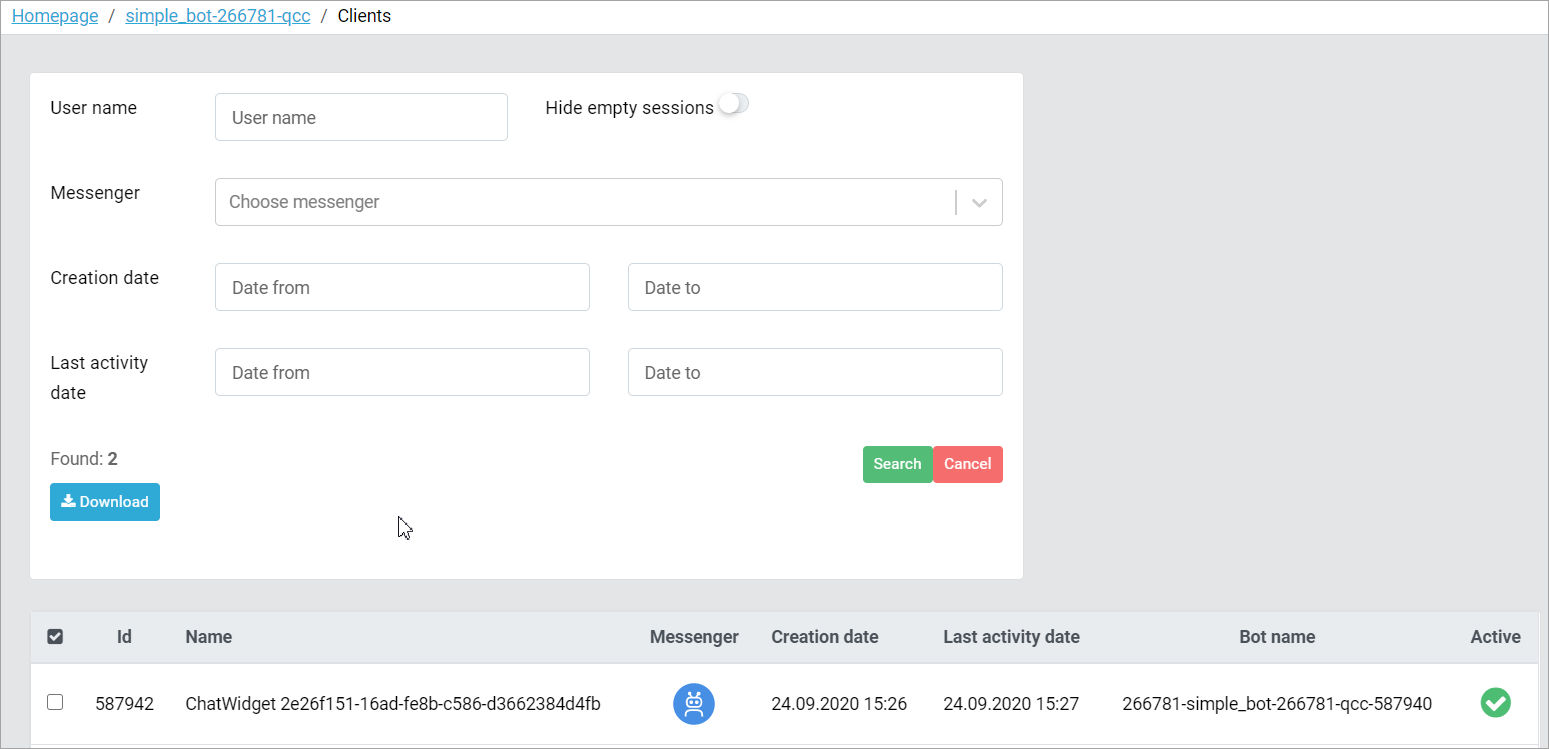
Task: Click the green active checkmark icon
Action: pos(1495,703)
